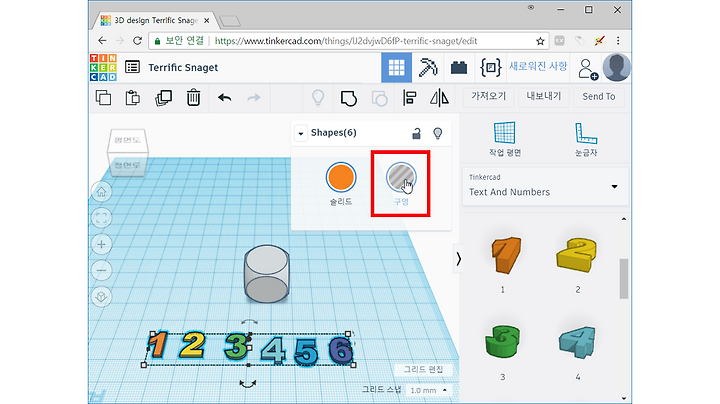
Task: Click the view cube top face
Action: pyautogui.click(x=128, y=140)
